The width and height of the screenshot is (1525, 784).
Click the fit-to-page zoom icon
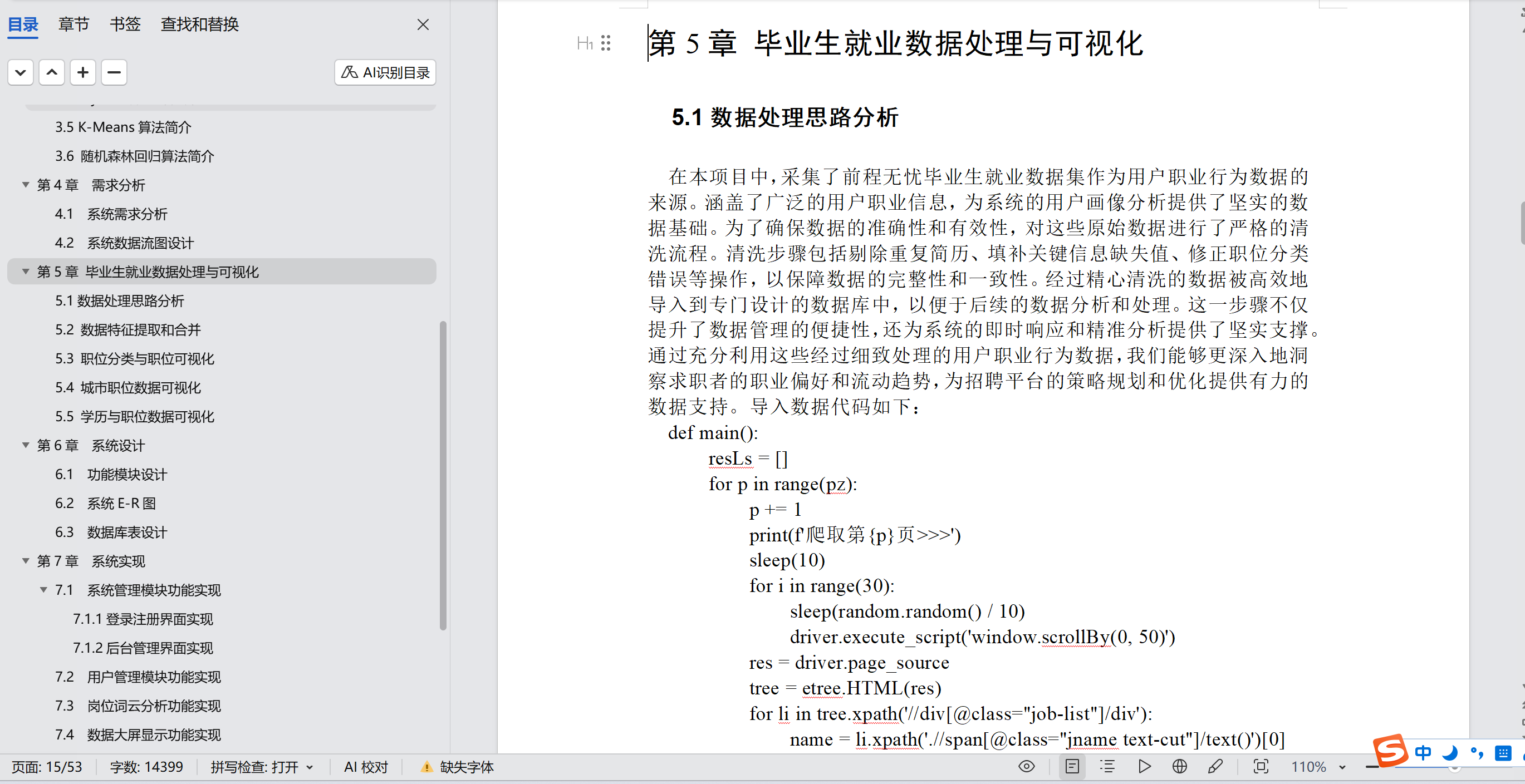coord(1261,766)
